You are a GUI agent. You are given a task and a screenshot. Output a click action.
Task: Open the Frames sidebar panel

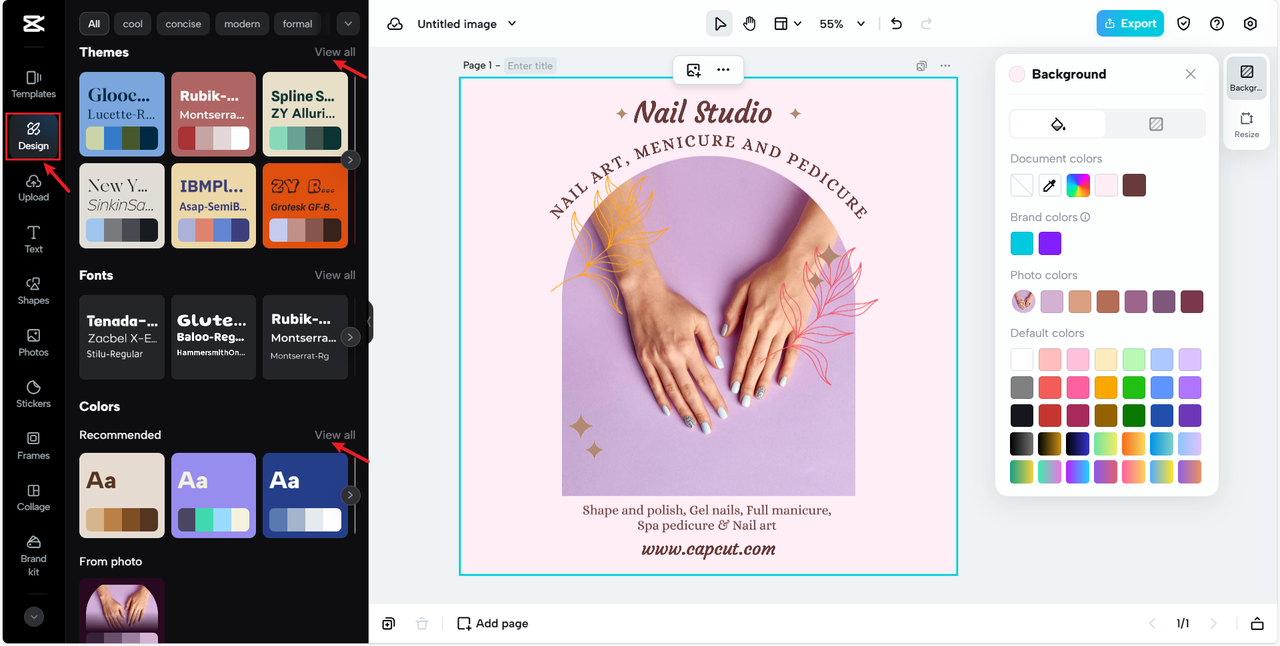(x=33, y=446)
